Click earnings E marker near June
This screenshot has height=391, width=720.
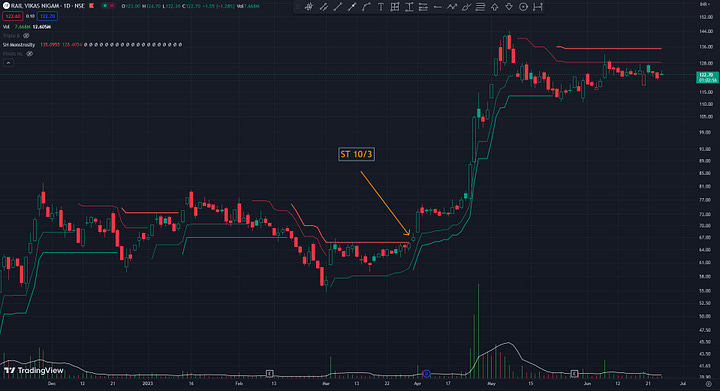(x=574, y=374)
